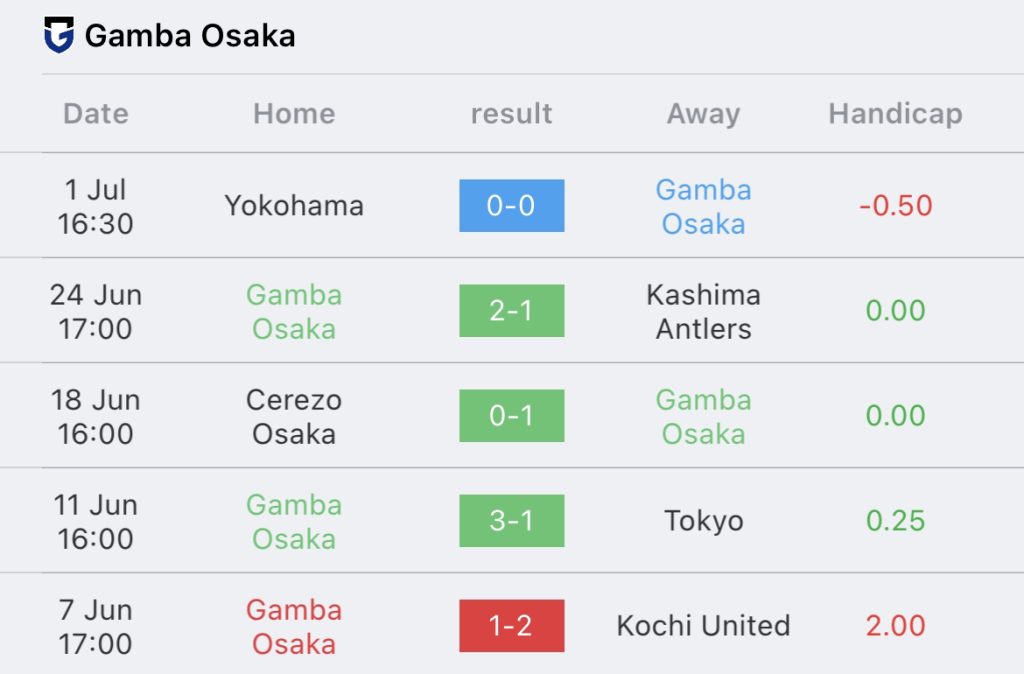
Task: Click the Home column header
Action: pos(294,114)
